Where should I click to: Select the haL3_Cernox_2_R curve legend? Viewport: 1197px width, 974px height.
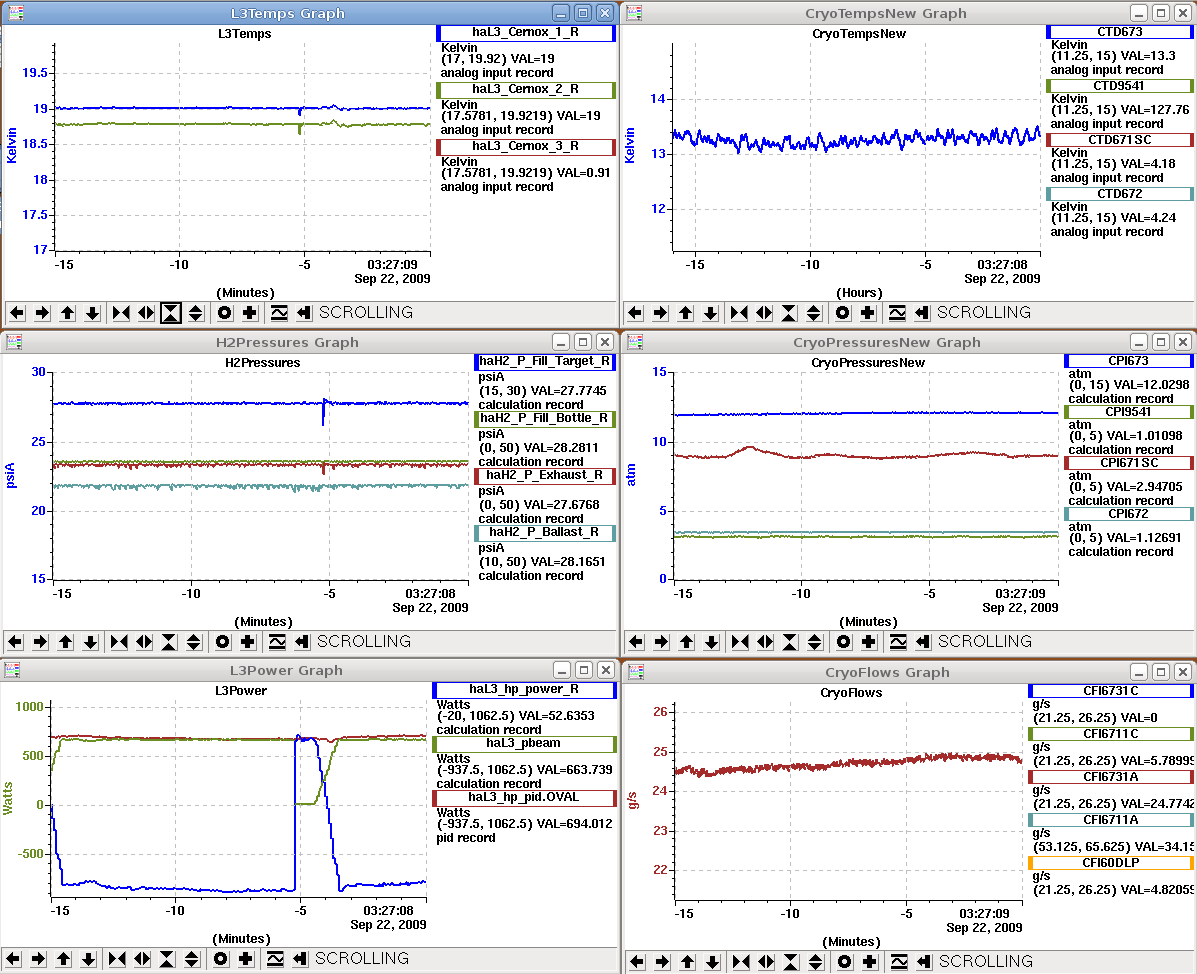525,89
